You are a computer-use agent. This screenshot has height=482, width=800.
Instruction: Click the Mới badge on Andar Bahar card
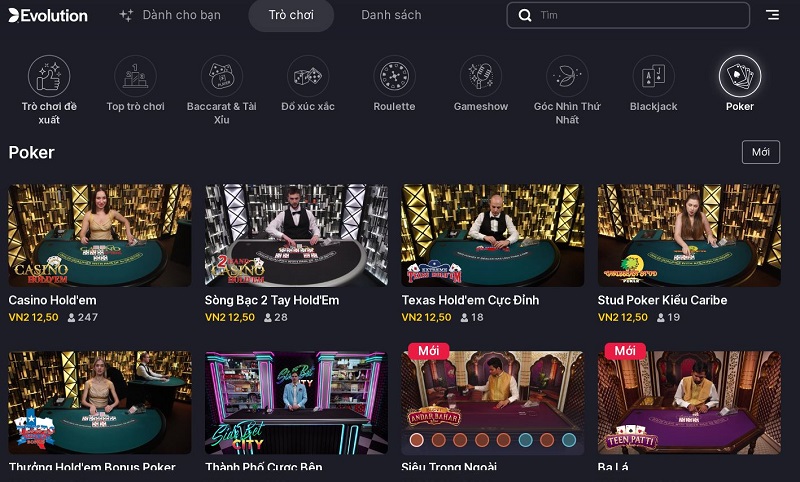coord(429,351)
